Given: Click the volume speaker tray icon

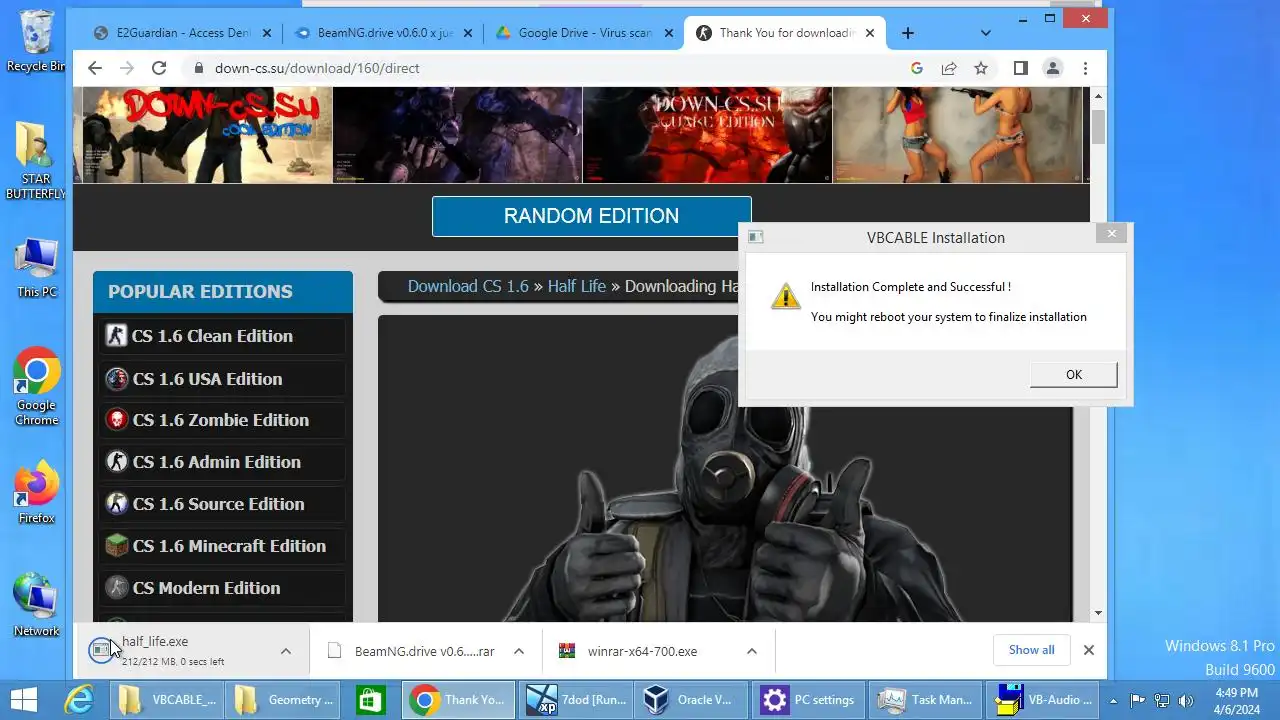Looking at the screenshot, I should pyautogui.click(x=1186, y=700).
